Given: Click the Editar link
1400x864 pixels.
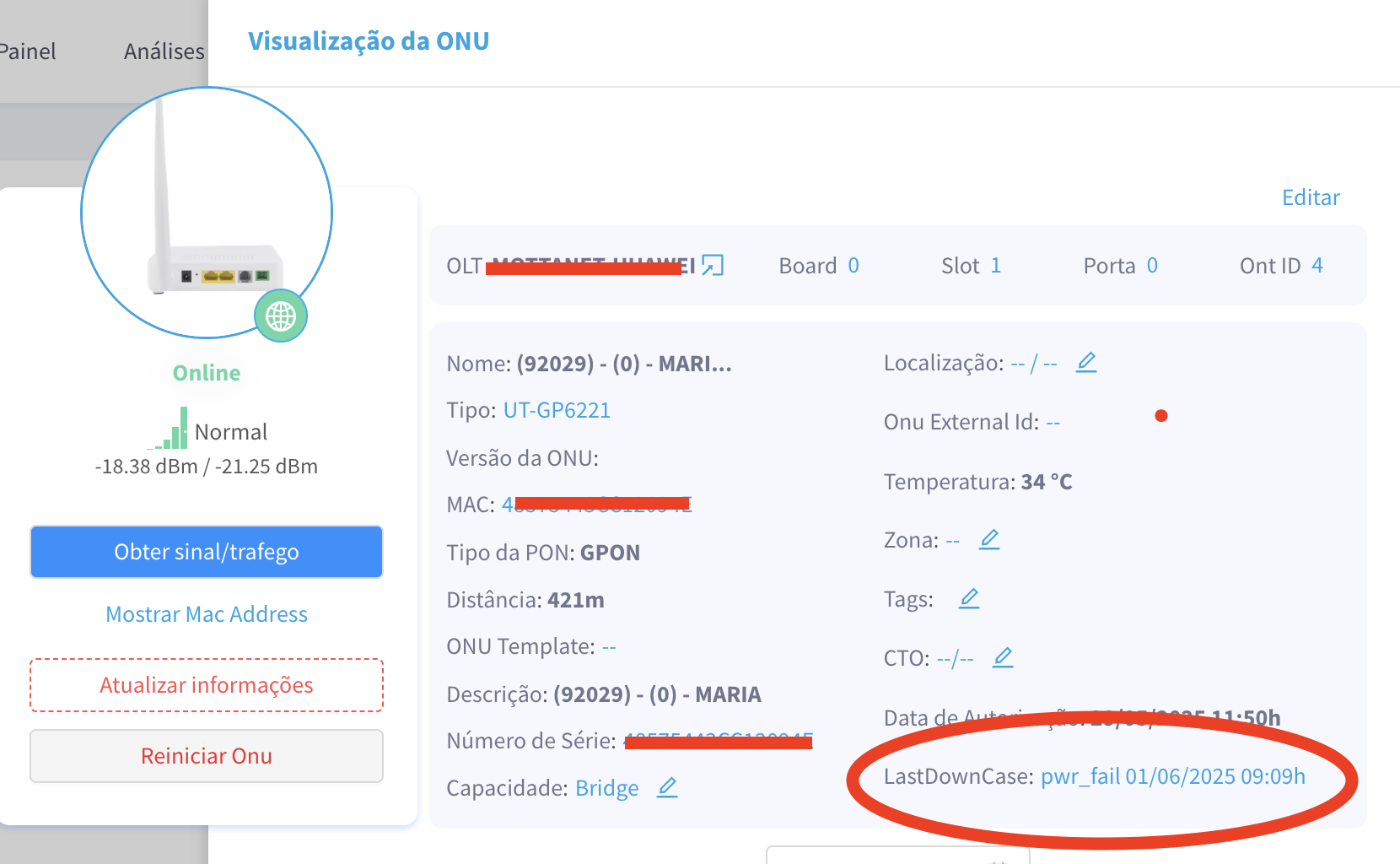Looking at the screenshot, I should coord(1311,197).
